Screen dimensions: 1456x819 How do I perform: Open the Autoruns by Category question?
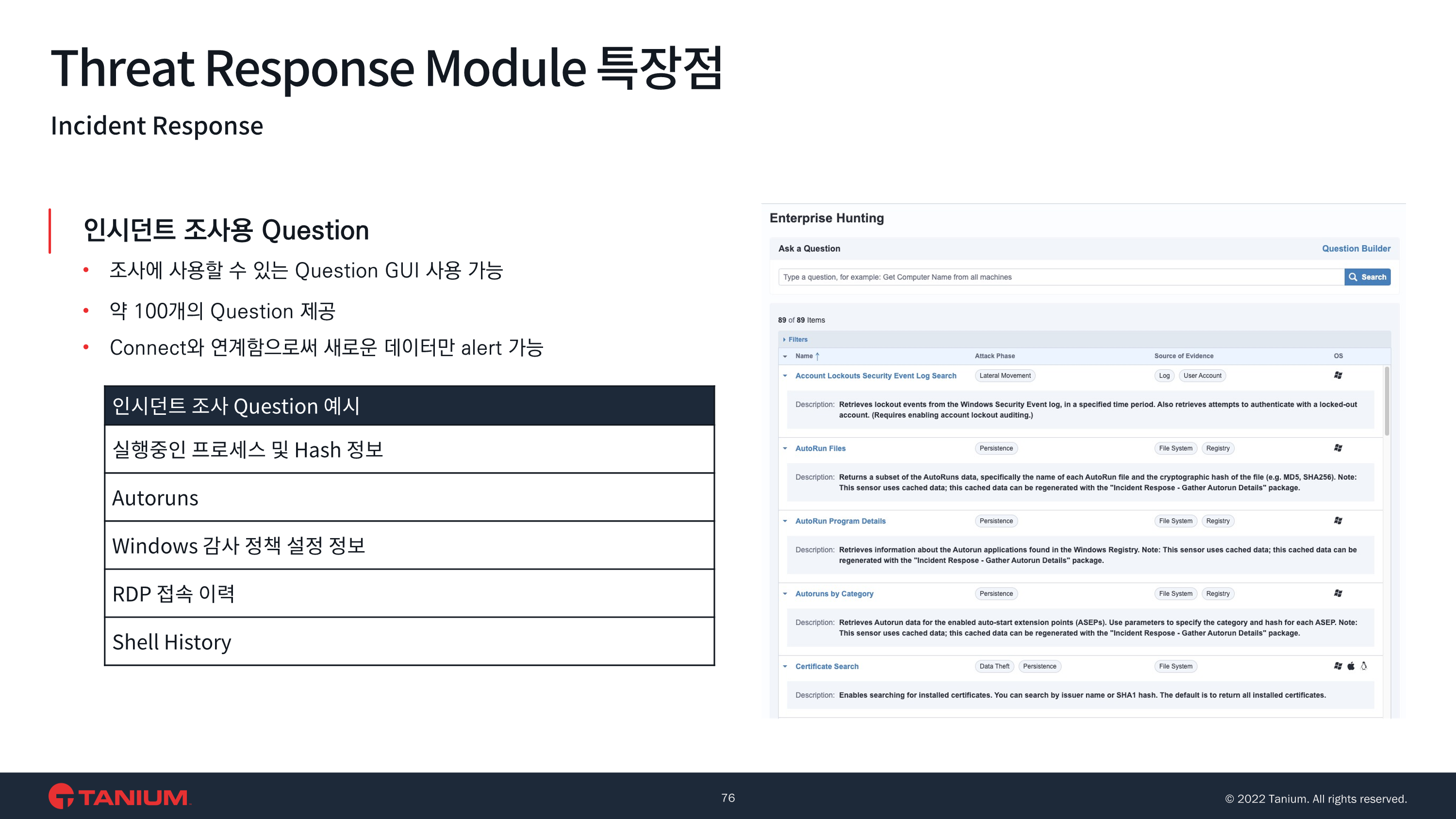coord(834,593)
